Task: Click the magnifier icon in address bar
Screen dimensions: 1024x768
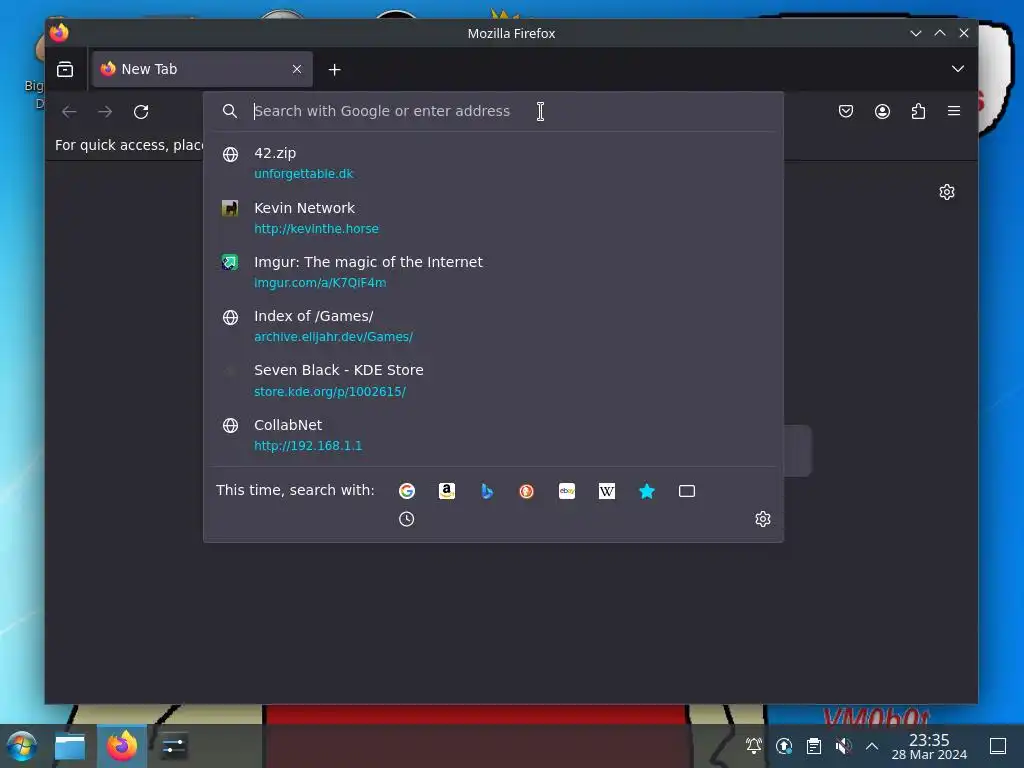Action: pos(229,111)
